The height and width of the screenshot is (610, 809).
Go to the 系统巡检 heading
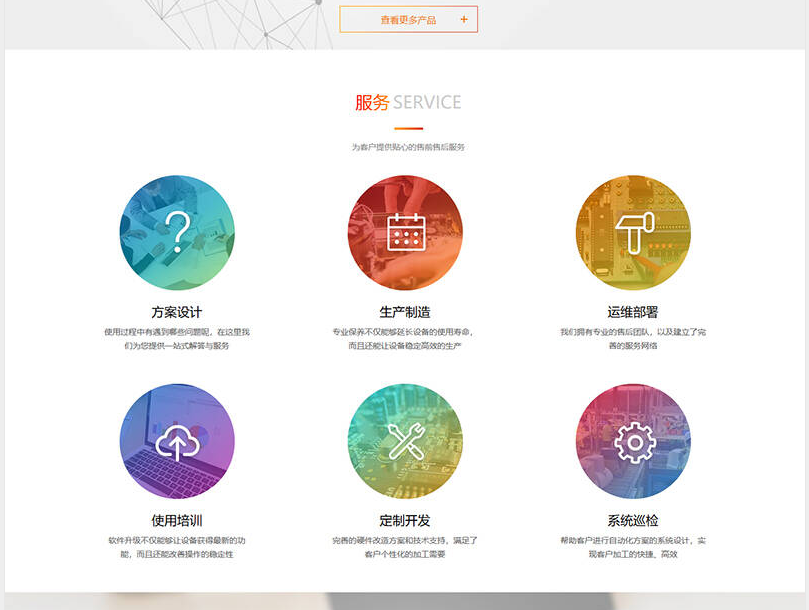point(633,520)
